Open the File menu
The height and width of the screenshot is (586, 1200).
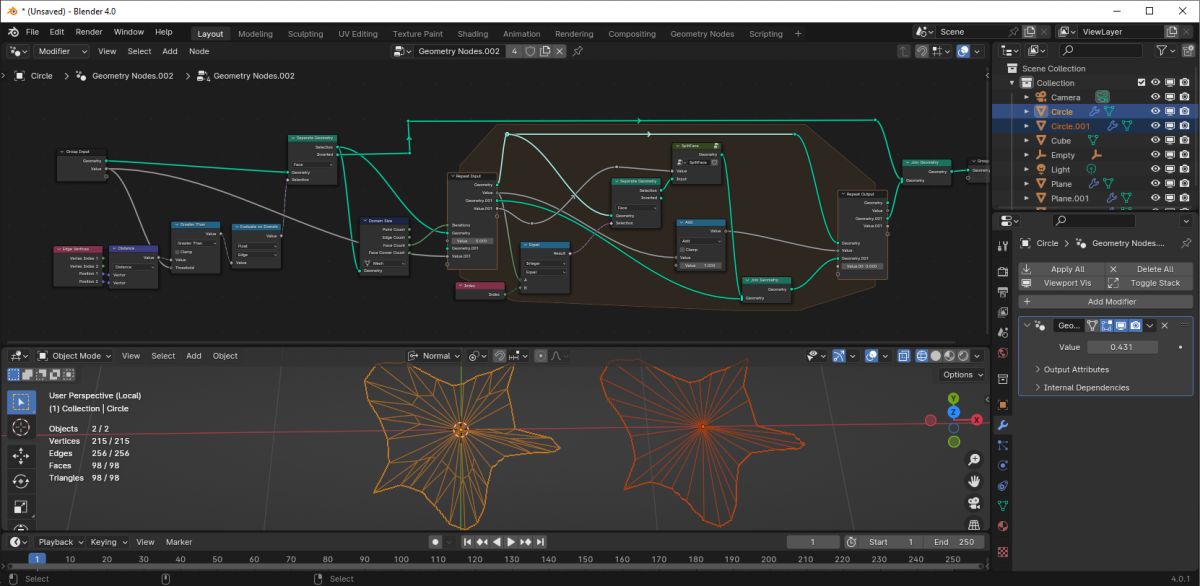33,32
